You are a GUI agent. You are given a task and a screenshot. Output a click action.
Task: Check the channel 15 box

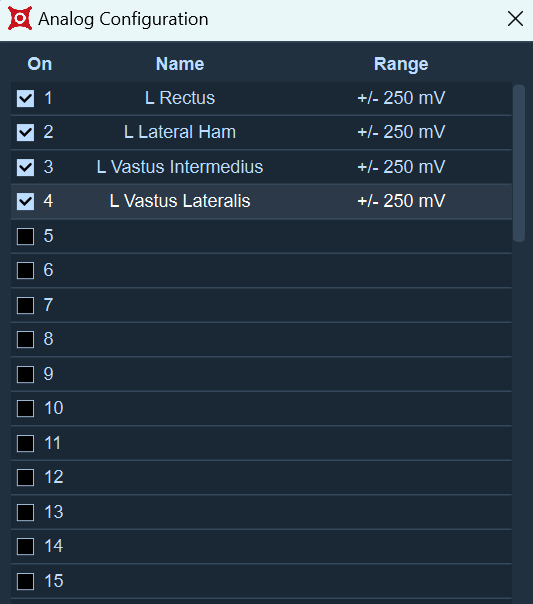click(25, 581)
